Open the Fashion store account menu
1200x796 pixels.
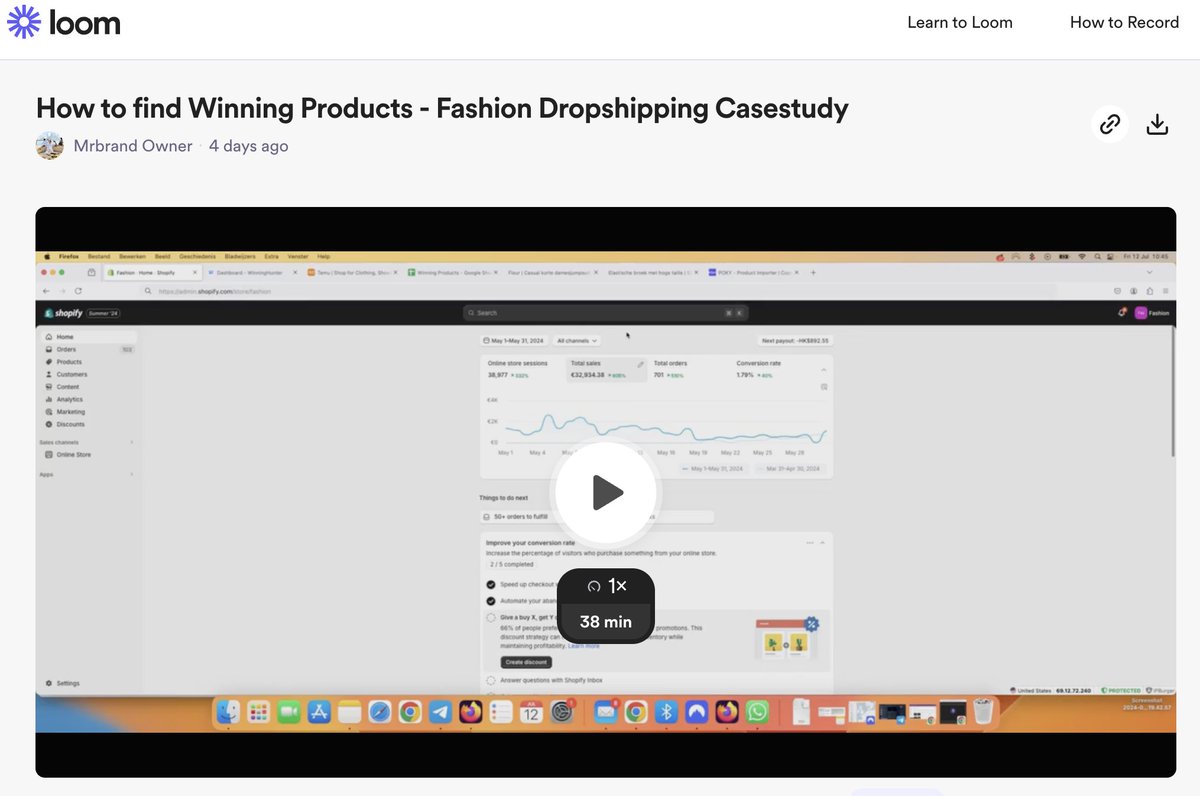(1152, 313)
